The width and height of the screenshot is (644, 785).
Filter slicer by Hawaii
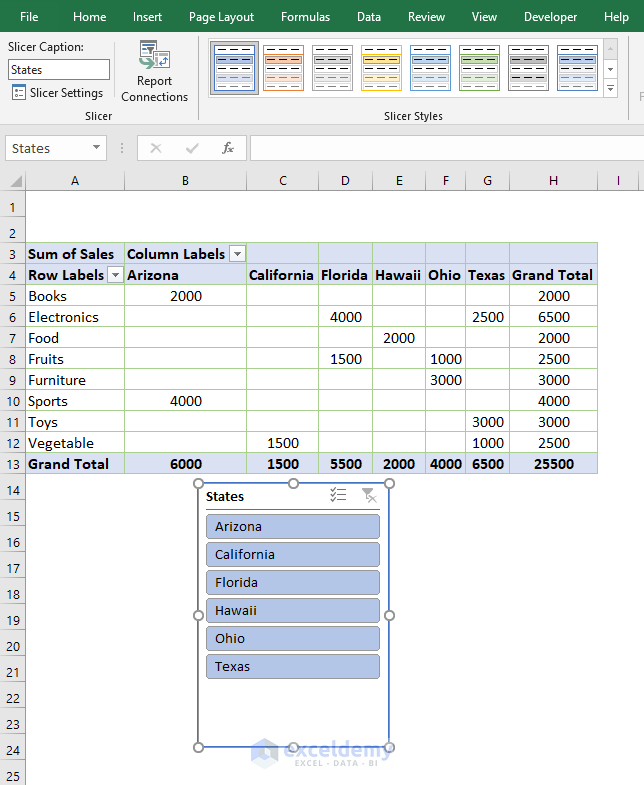click(x=293, y=611)
